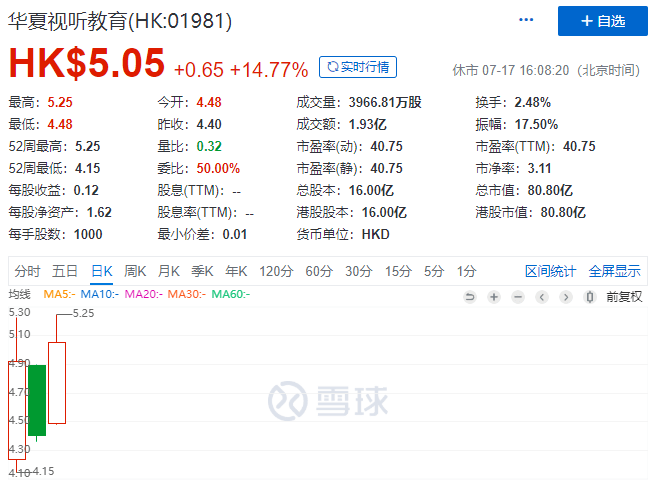Zoom out the K-line chart
This screenshot has height=480, width=650.
click(x=517, y=297)
